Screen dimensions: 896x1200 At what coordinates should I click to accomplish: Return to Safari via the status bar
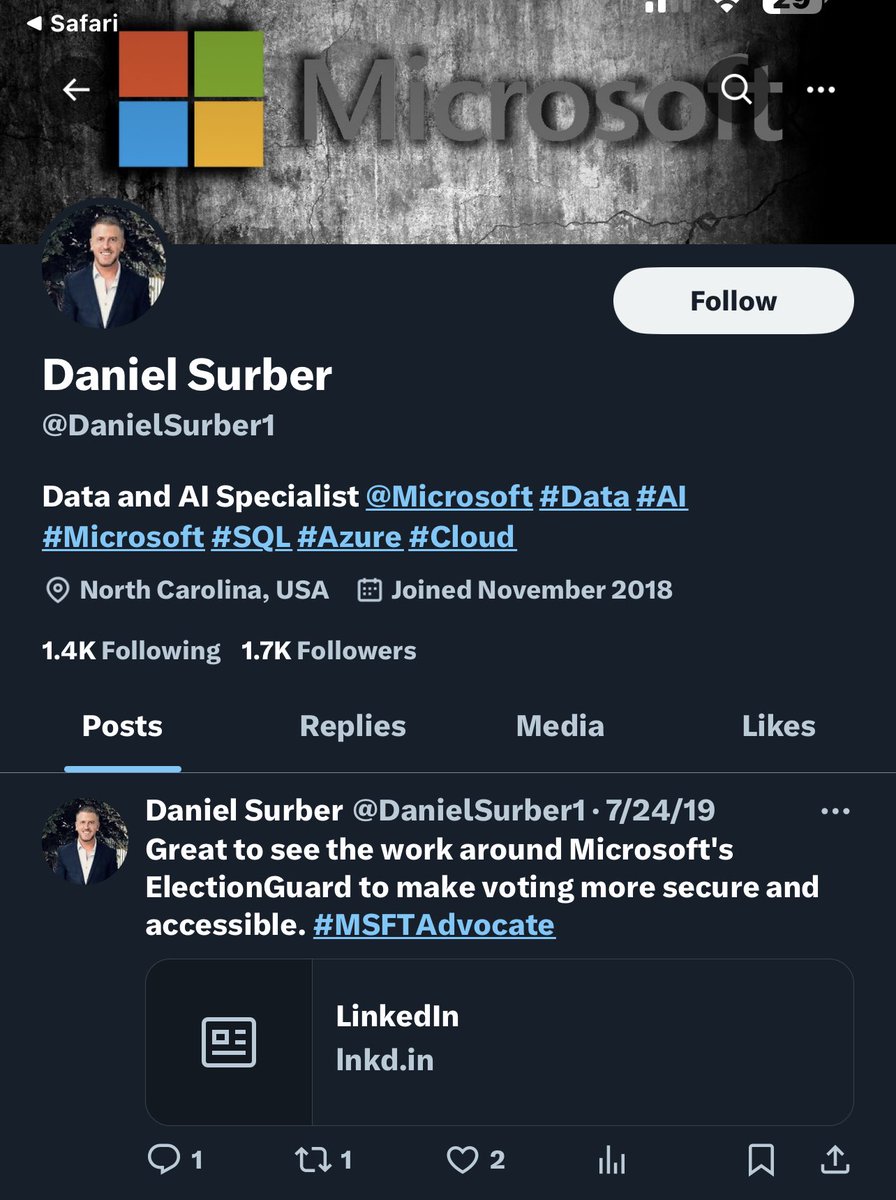pyautogui.click(x=72, y=22)
